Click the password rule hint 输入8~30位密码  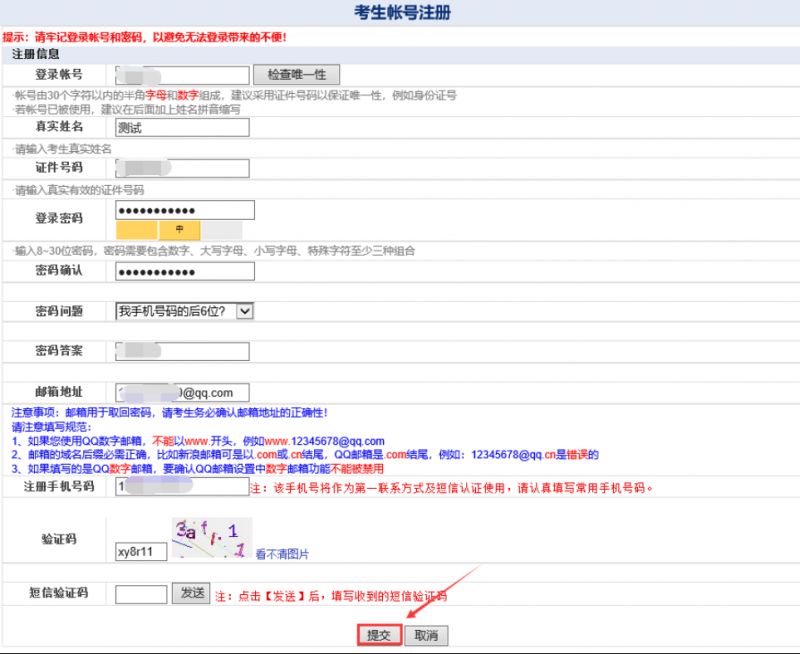(x=214, y=251)
